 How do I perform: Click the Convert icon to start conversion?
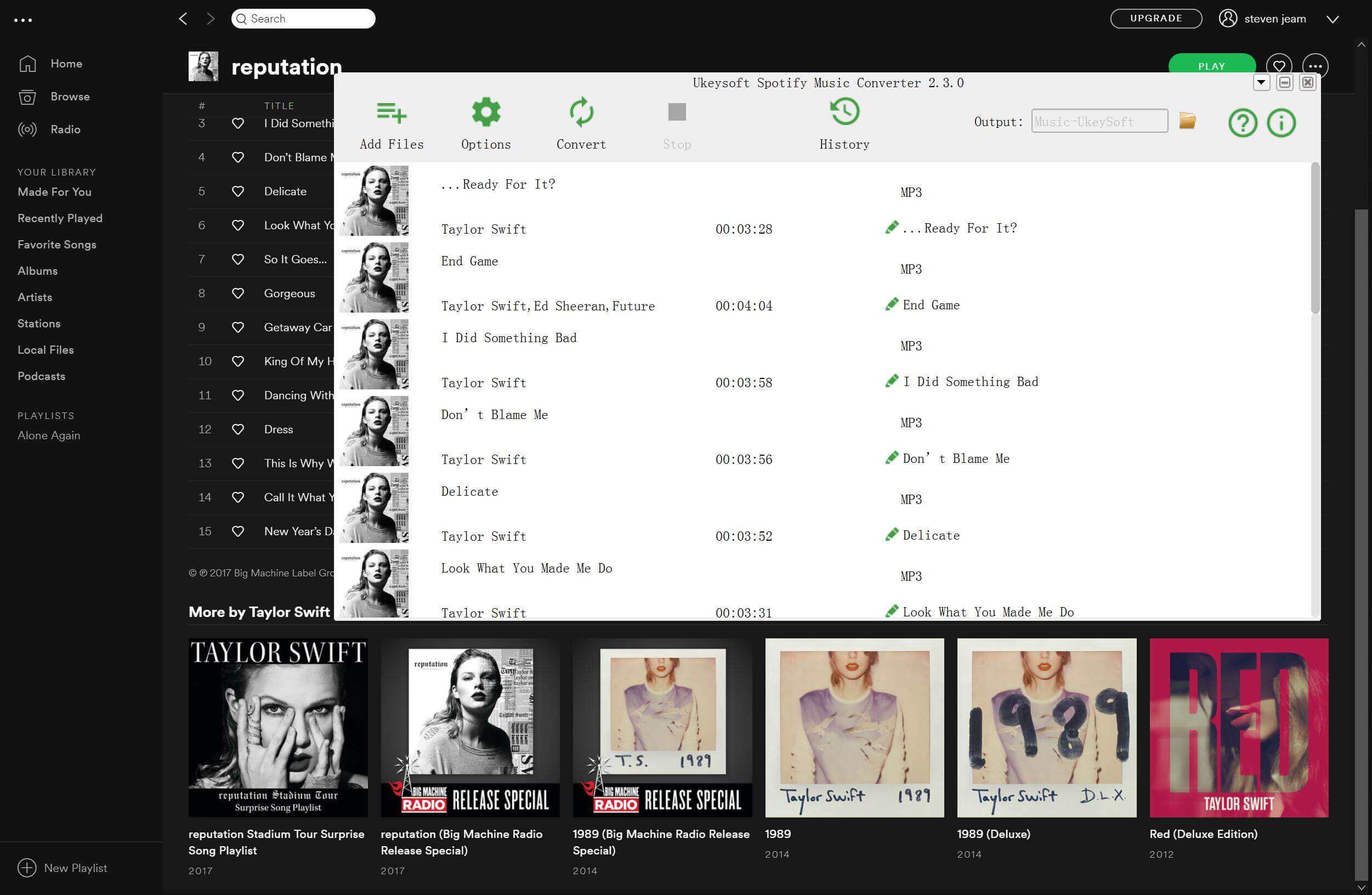(581, 112)
